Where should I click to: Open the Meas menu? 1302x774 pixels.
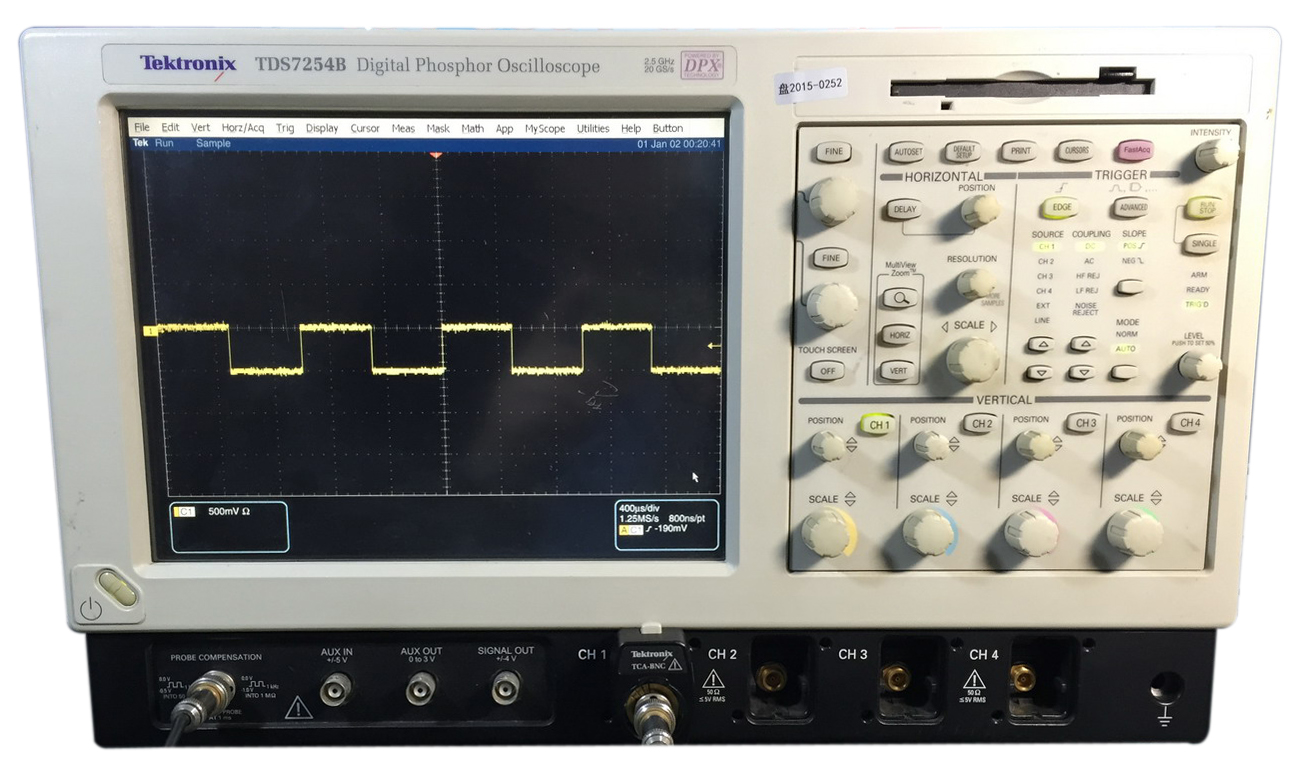[x=403, y=128]
